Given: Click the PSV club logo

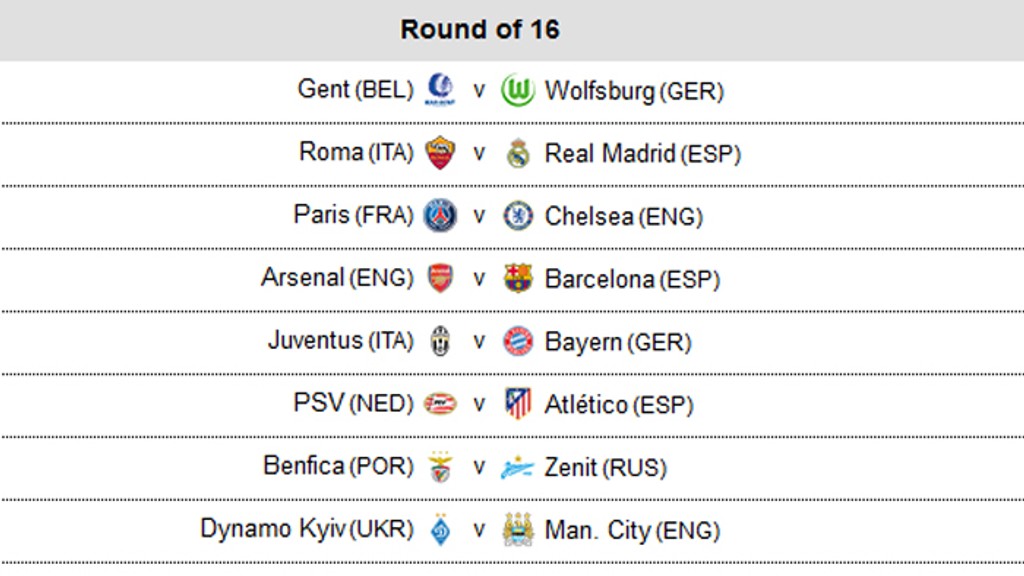Looking at the screenshot, I should click(439, 404).
